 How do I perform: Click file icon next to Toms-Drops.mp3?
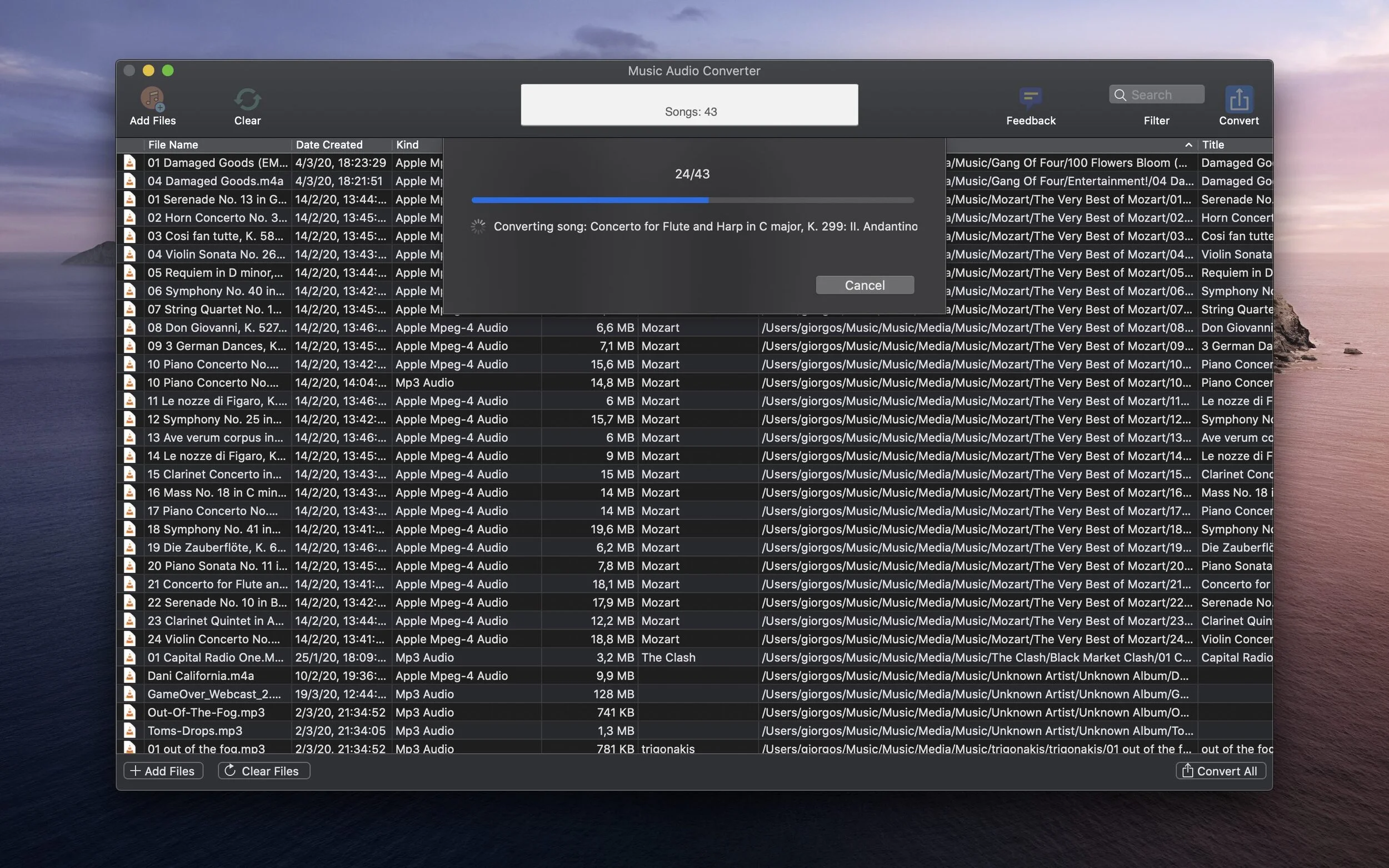[x=131, y=731]
